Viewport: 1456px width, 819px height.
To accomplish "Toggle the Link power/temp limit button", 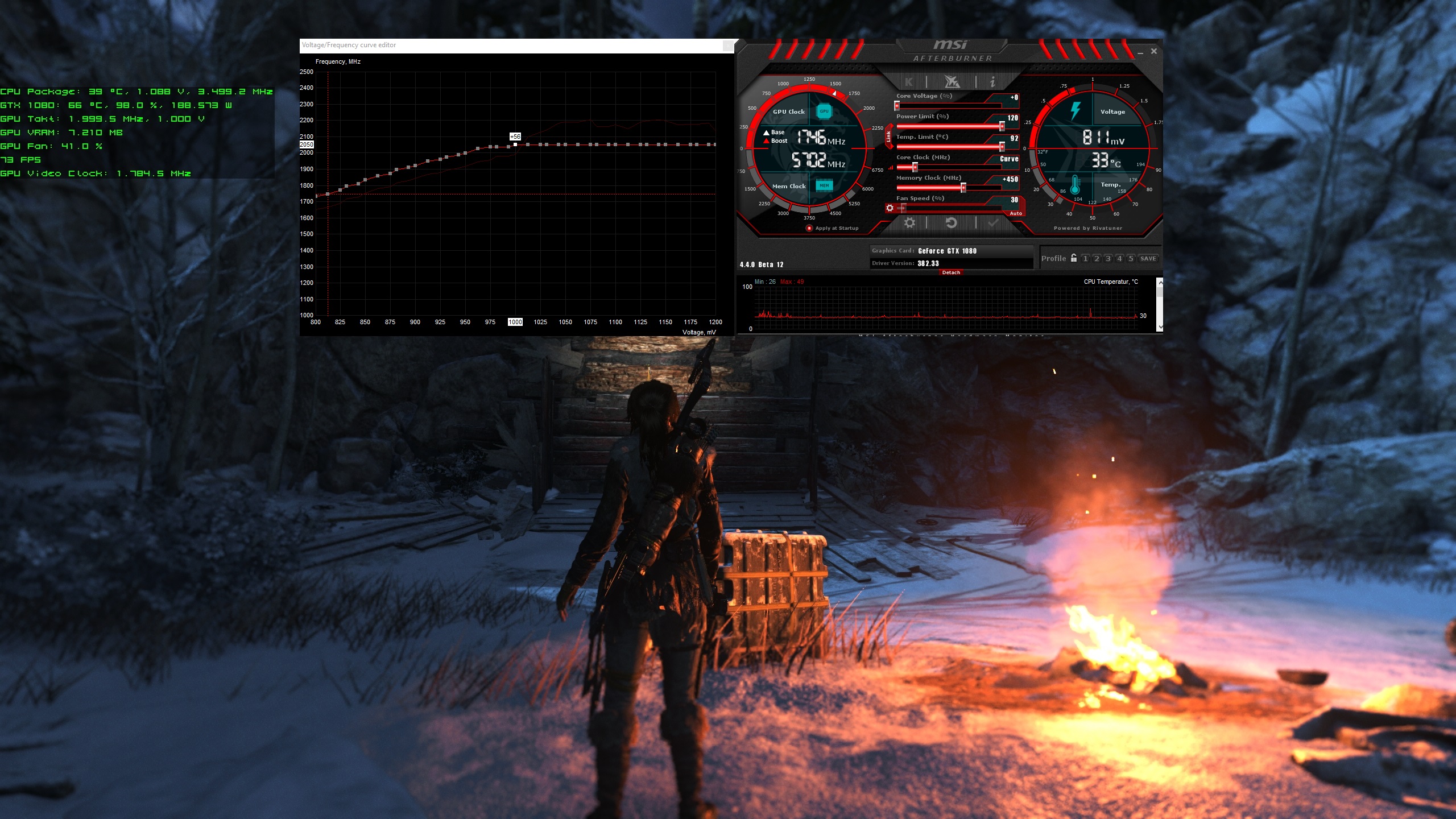I will (888, 137).
